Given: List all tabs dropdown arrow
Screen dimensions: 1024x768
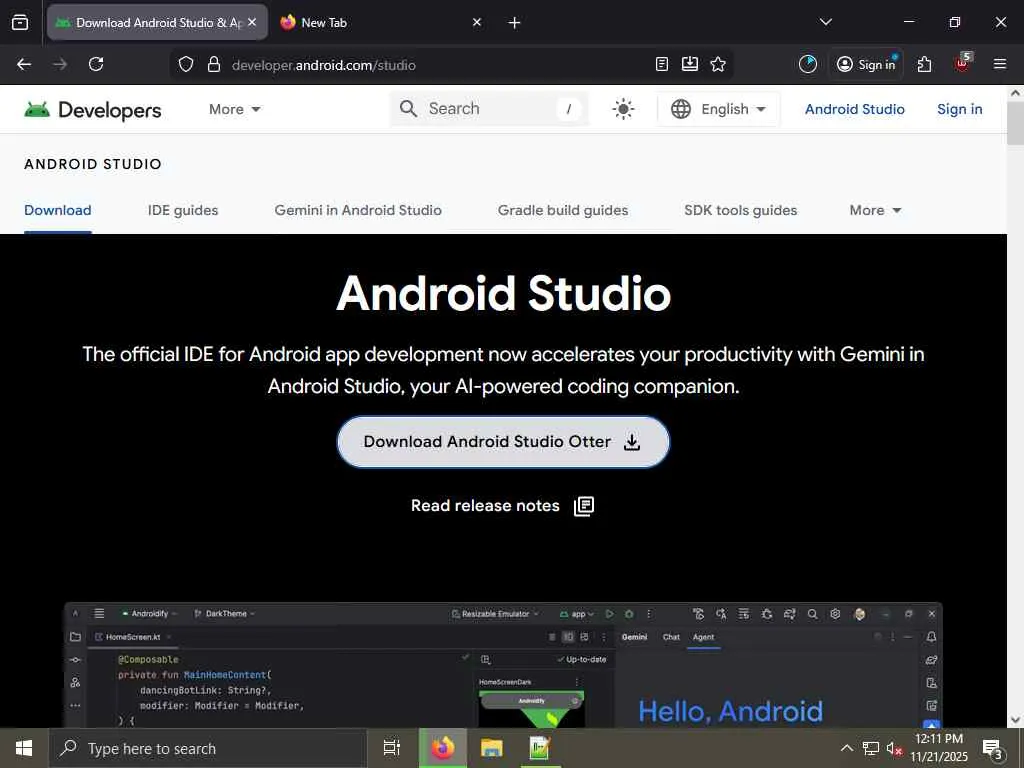Looking at the screenshot, I should click(825, 22).
